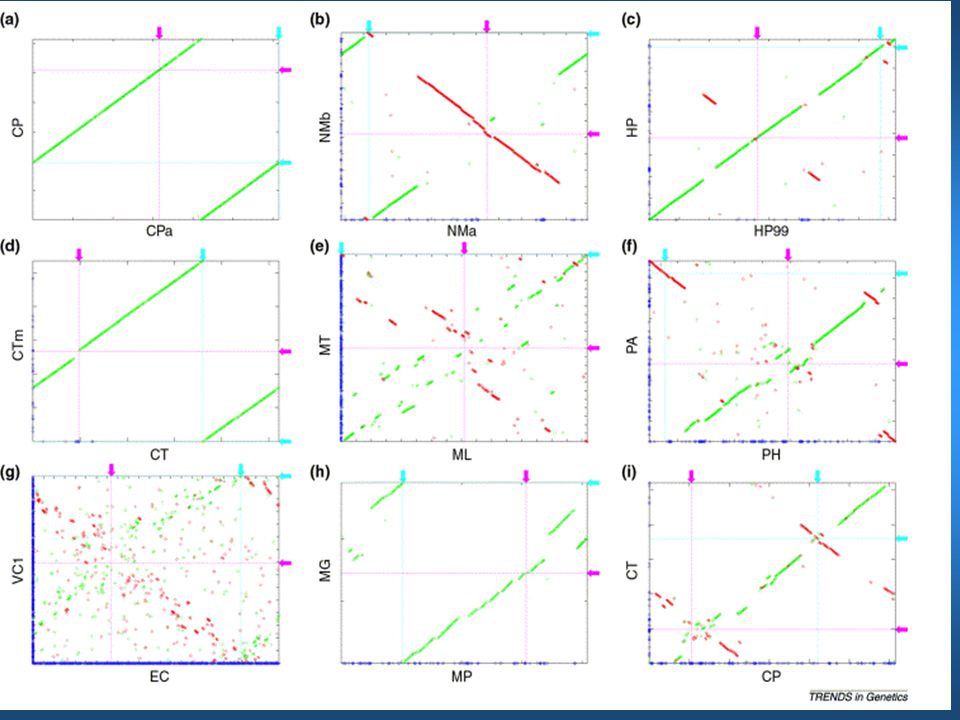Click the PA y-axis label

coord(632,345)
